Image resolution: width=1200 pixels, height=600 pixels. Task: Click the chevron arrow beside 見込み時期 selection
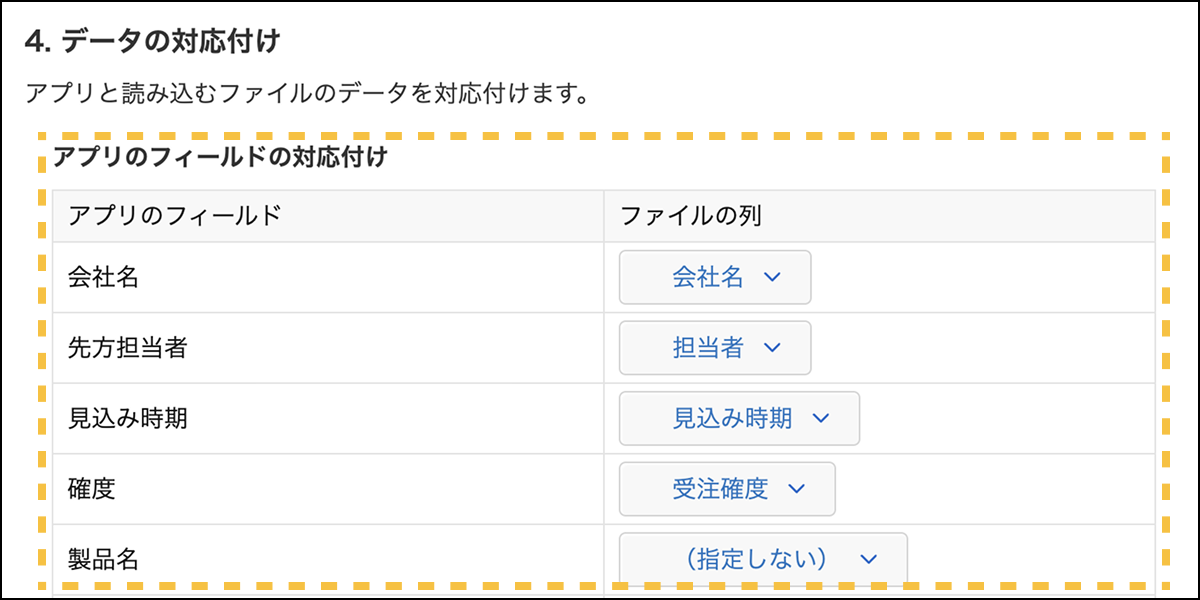coord(821,418)
